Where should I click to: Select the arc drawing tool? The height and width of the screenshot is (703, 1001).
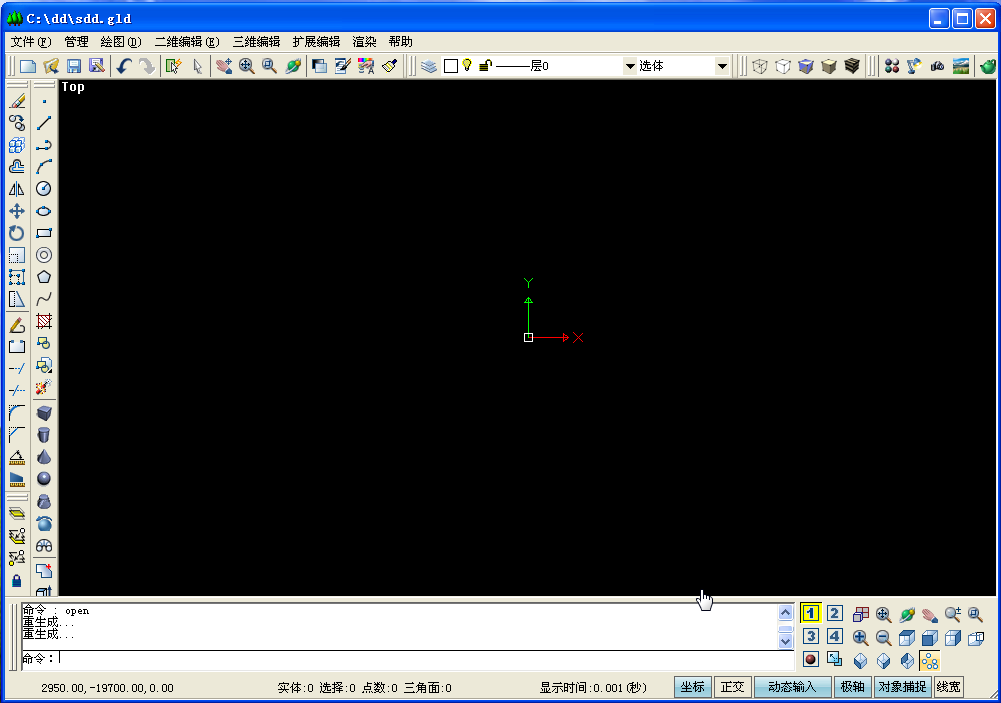44,167
